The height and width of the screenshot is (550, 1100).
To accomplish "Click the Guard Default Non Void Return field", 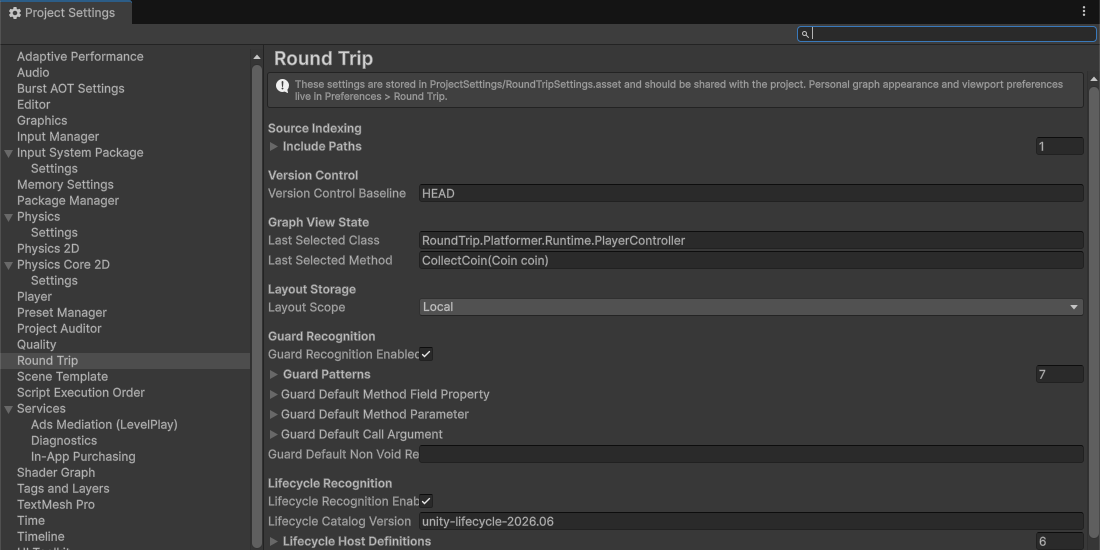I will 751,455.
